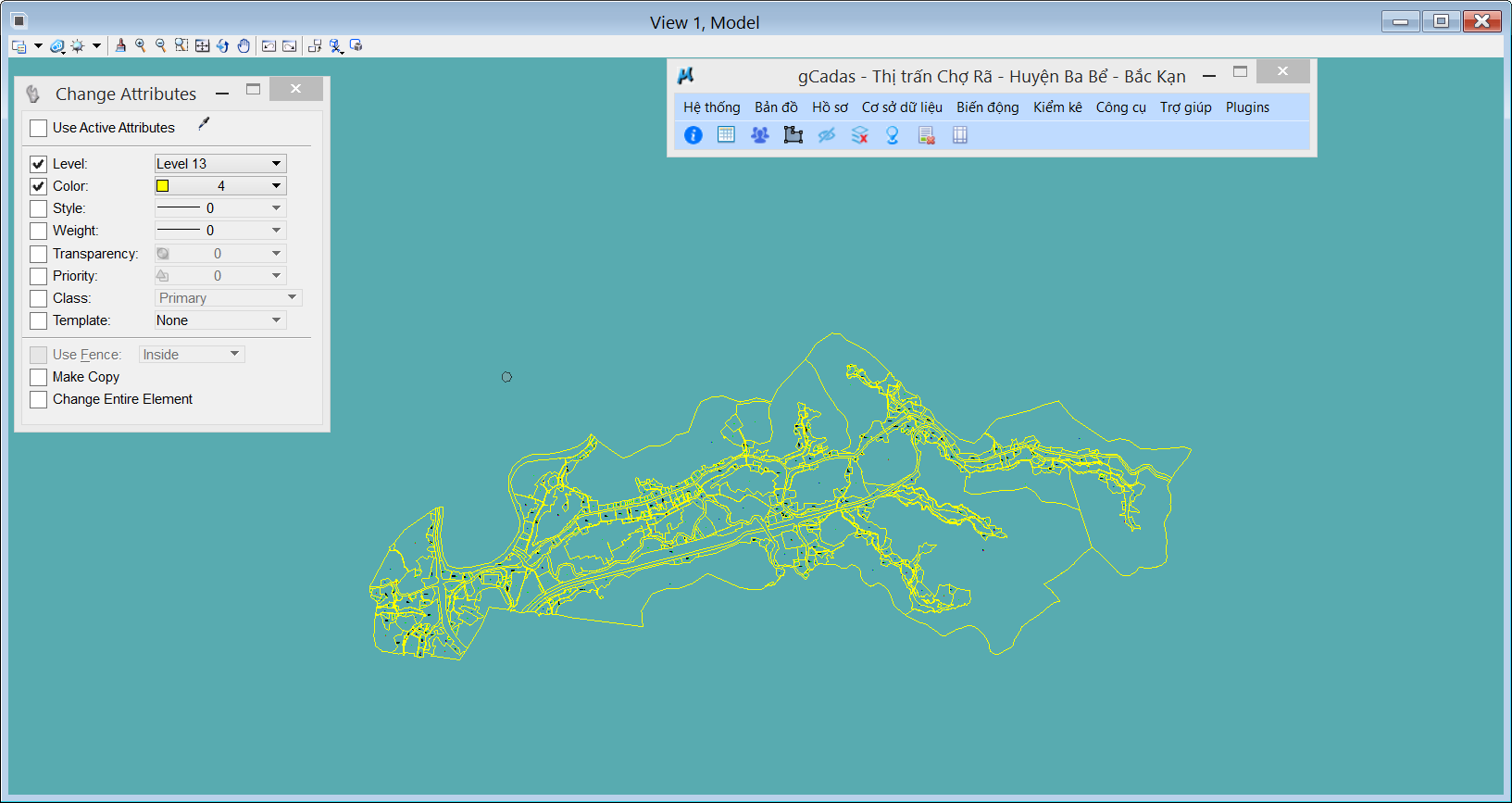Click the yellow Color swatch
Image resolution: width=1512 pixels, height=803 pixels.
point(163,186)
